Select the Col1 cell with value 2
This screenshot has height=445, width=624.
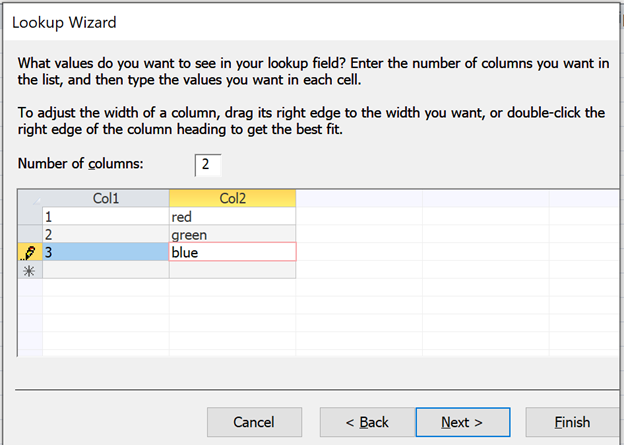[106, 235]
